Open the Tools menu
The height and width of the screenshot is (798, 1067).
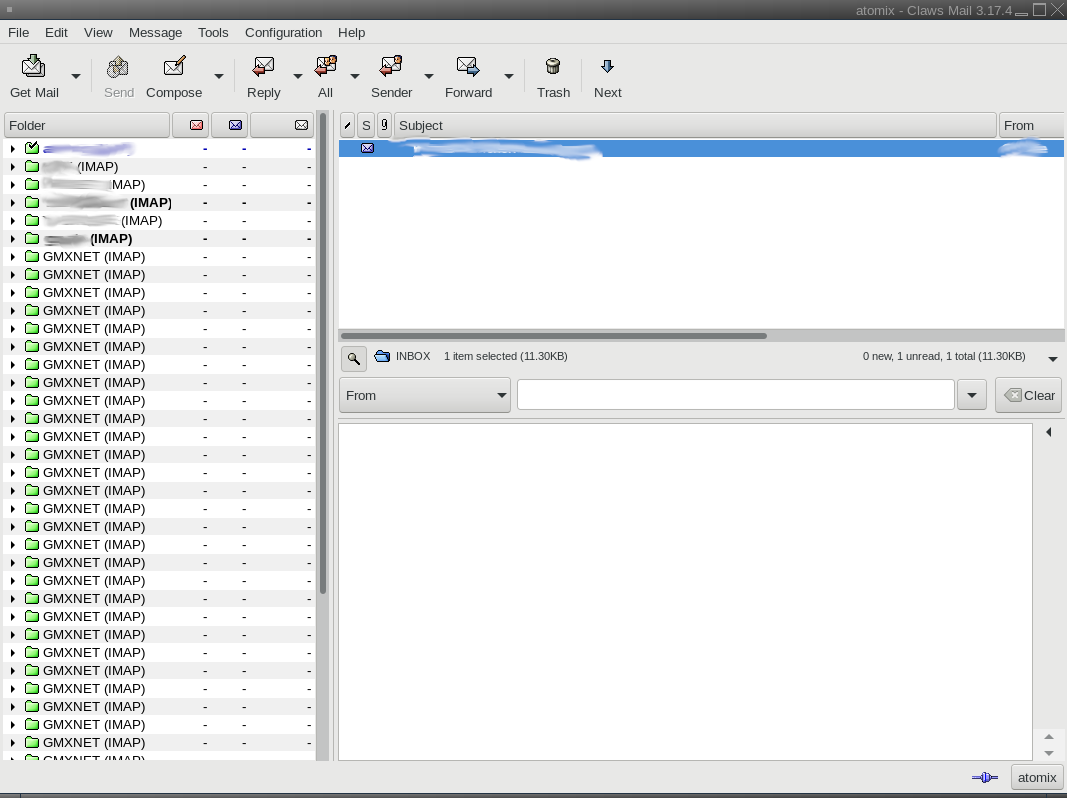[213, 33]
